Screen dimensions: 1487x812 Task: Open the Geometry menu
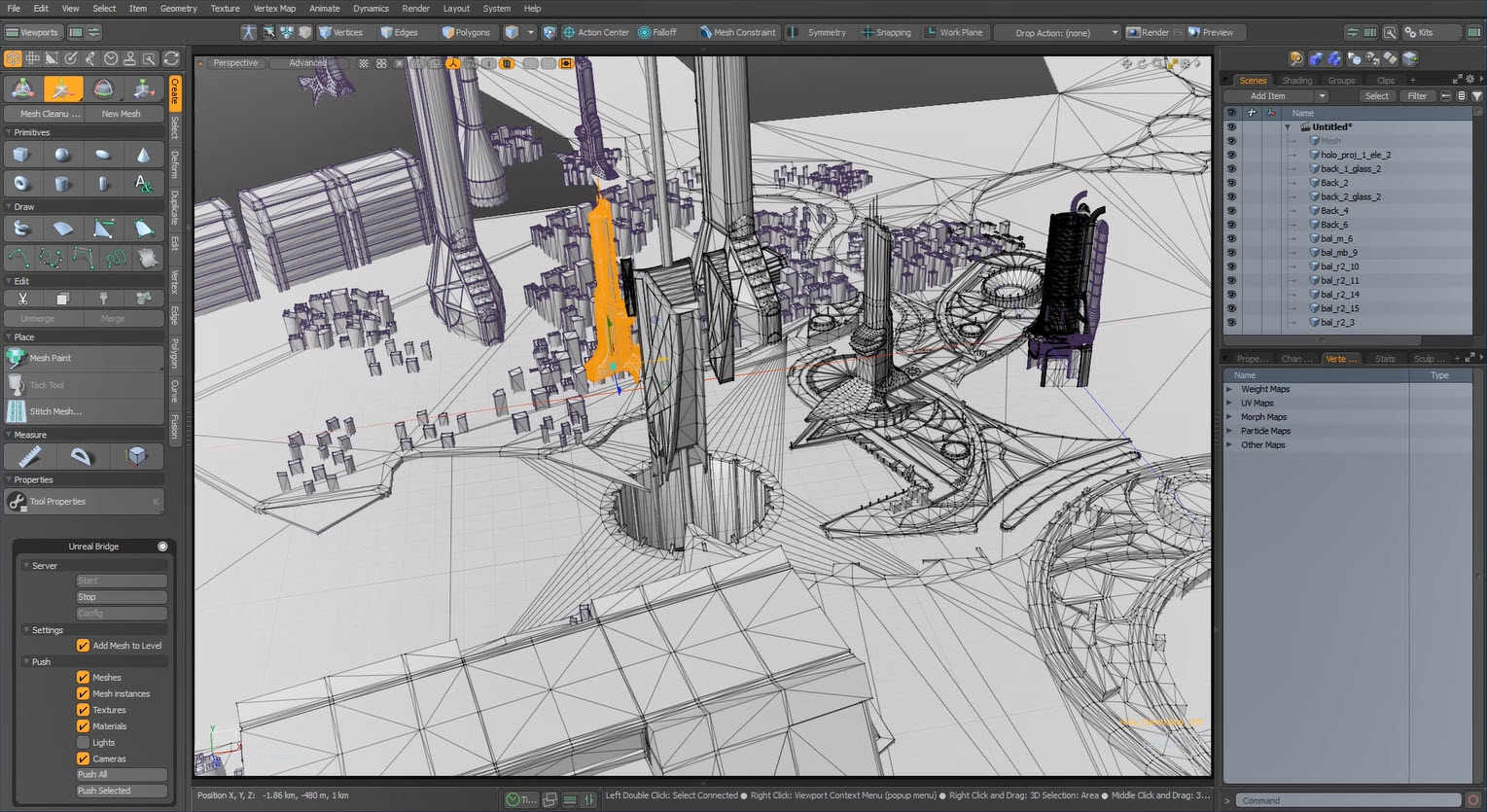178,8
